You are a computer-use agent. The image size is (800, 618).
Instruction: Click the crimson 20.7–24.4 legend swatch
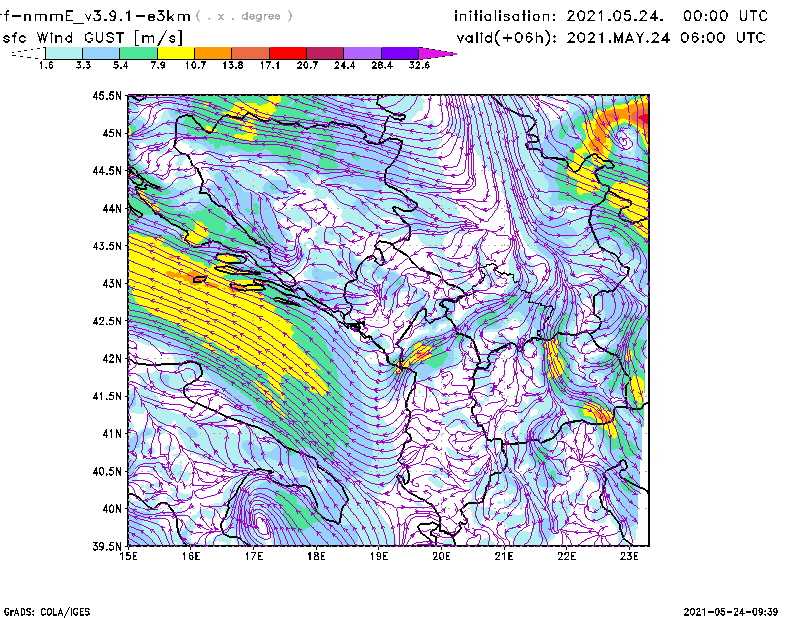[x=325, y=53]
